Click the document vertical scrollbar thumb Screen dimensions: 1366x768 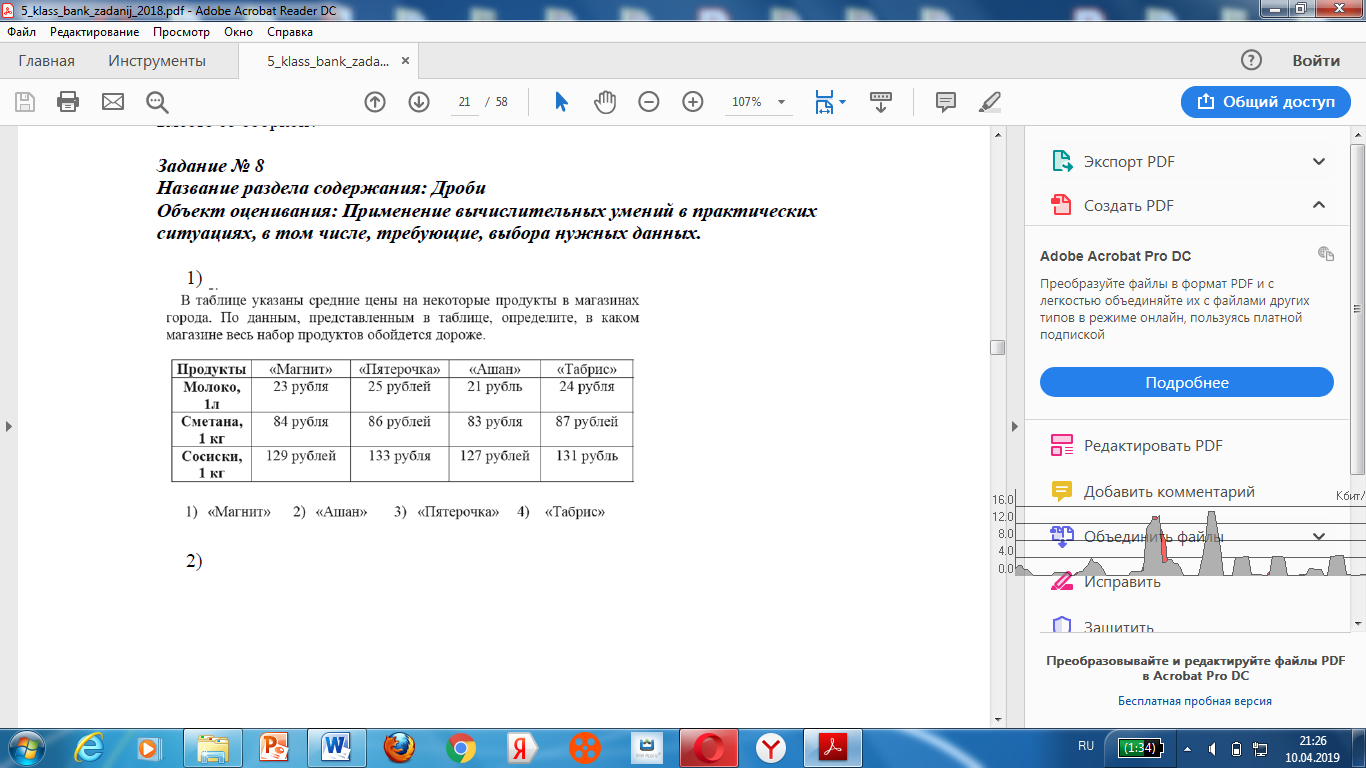pos(997,347)
